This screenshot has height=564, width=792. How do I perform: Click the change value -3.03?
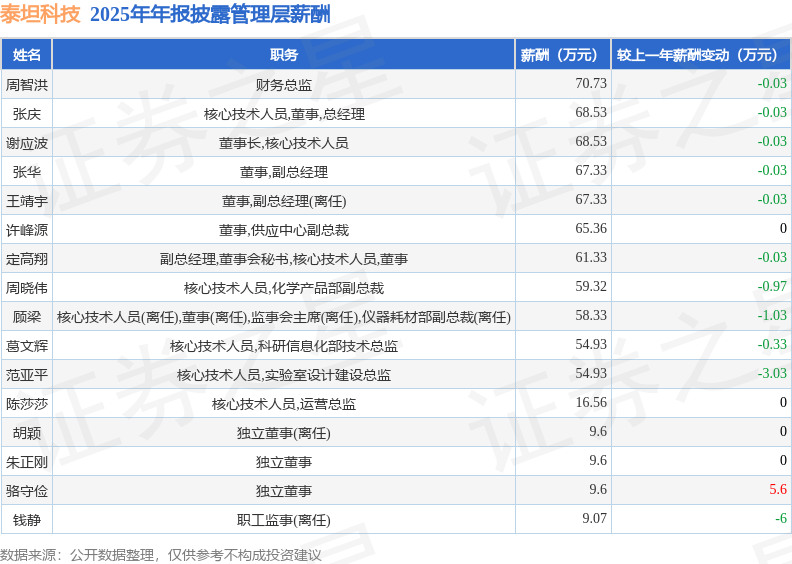pos(772,373)
